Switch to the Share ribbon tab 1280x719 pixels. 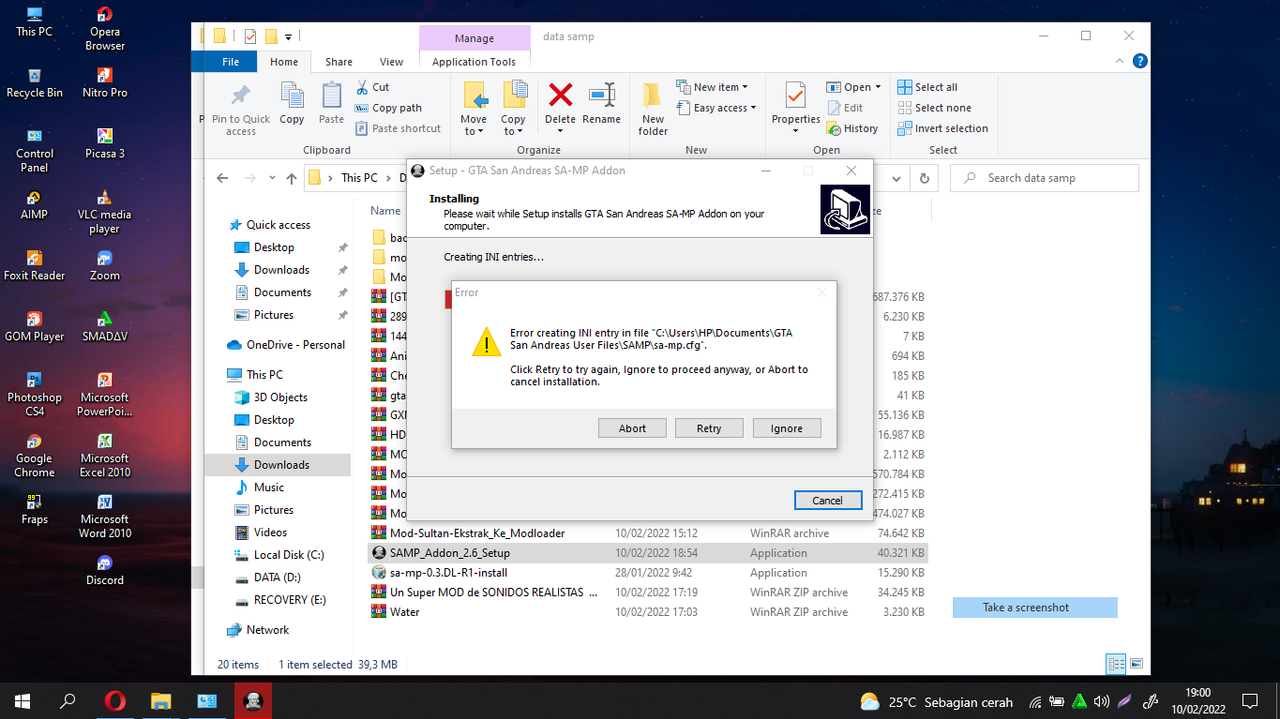point(339,62)
